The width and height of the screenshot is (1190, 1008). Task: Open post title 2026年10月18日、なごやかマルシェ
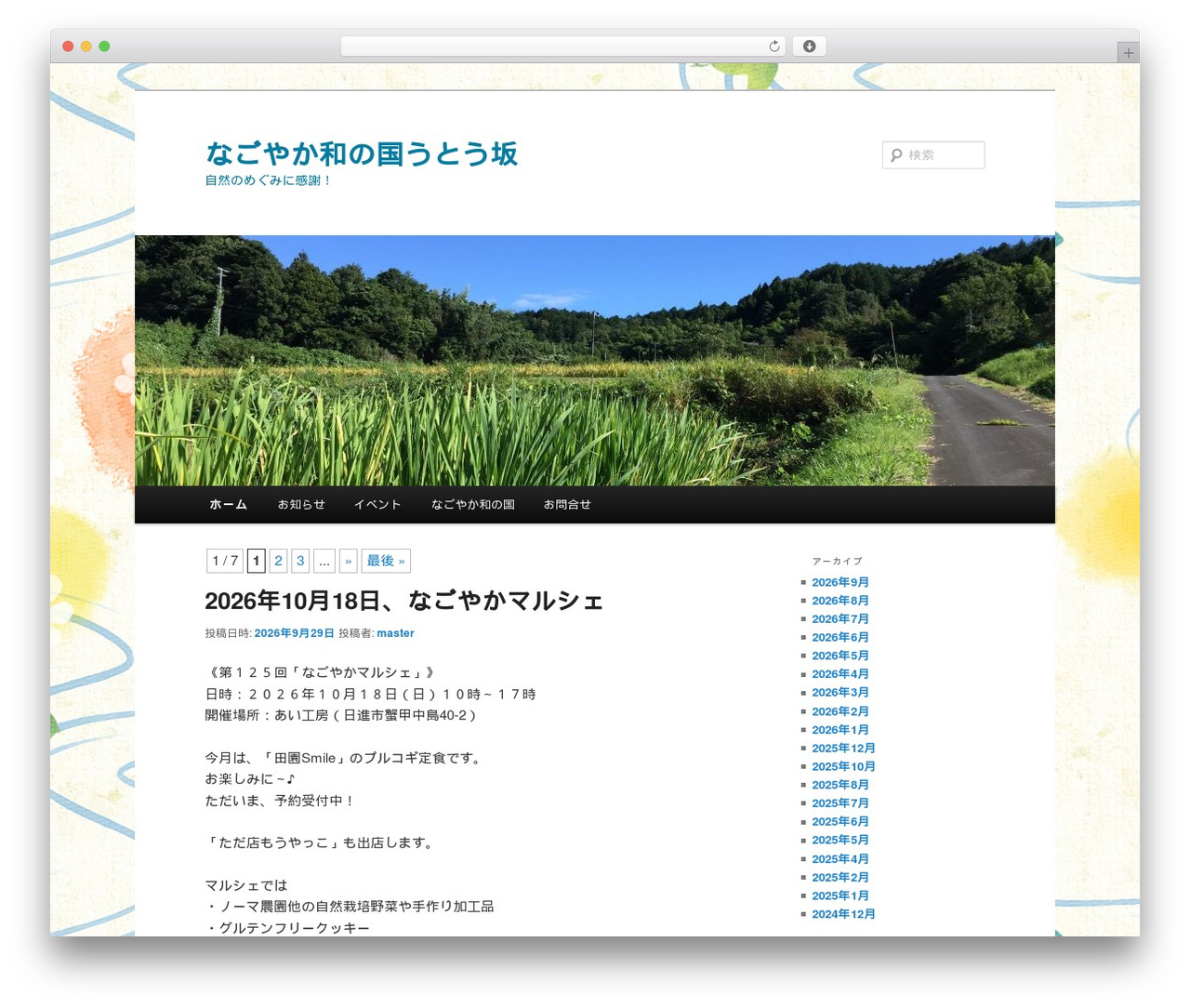(x=404, y=601)
